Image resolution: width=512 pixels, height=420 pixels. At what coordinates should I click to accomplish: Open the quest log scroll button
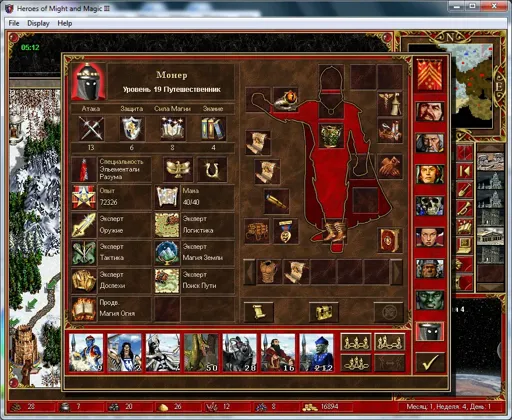click(x=259, y=312)
